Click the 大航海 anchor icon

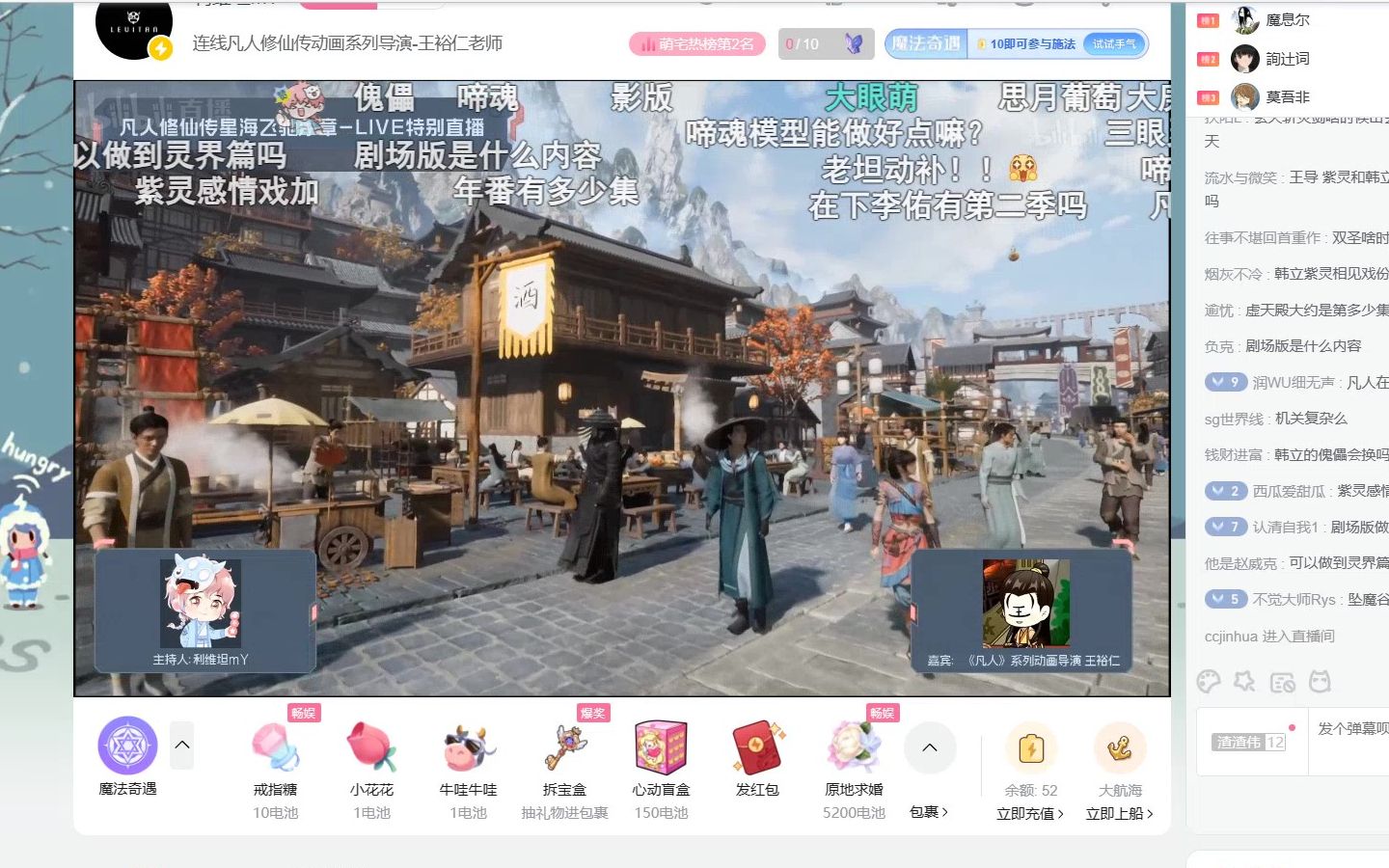pyautogui.click(x=1120, y=748)
